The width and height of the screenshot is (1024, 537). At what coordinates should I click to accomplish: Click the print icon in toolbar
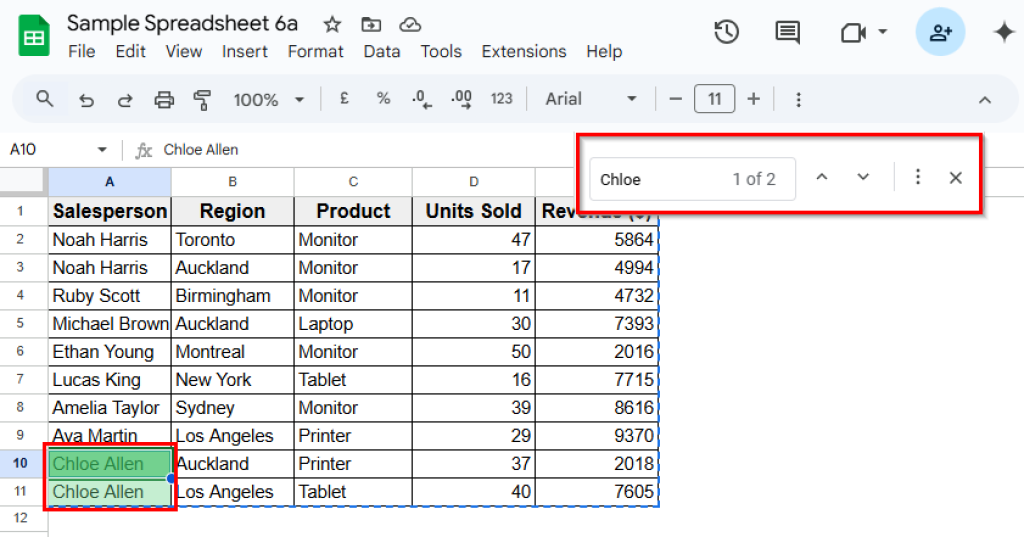(x=164, y=99)
